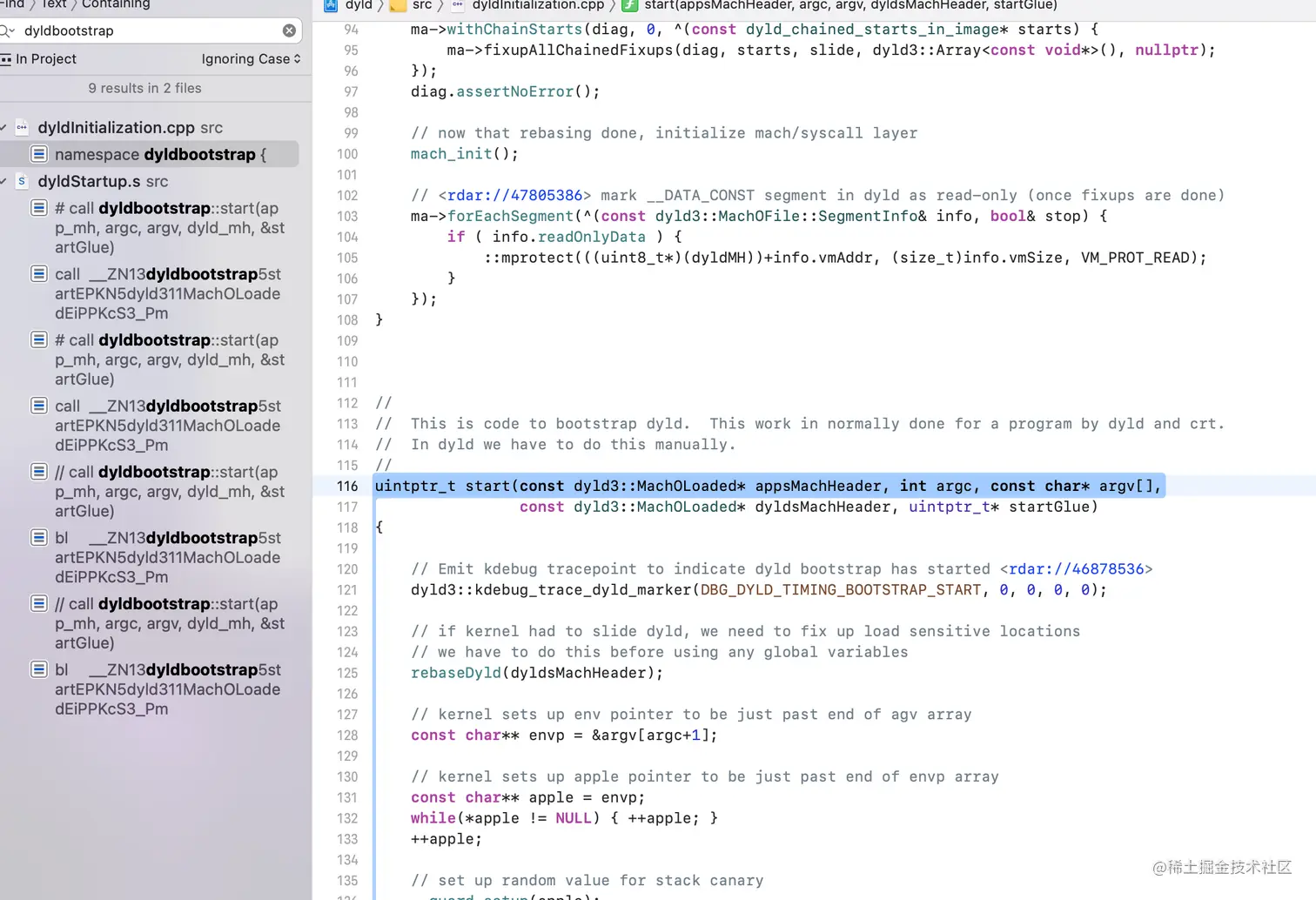
Task: Click the src folder icon in the jump bar
Action: click(398, 5)
